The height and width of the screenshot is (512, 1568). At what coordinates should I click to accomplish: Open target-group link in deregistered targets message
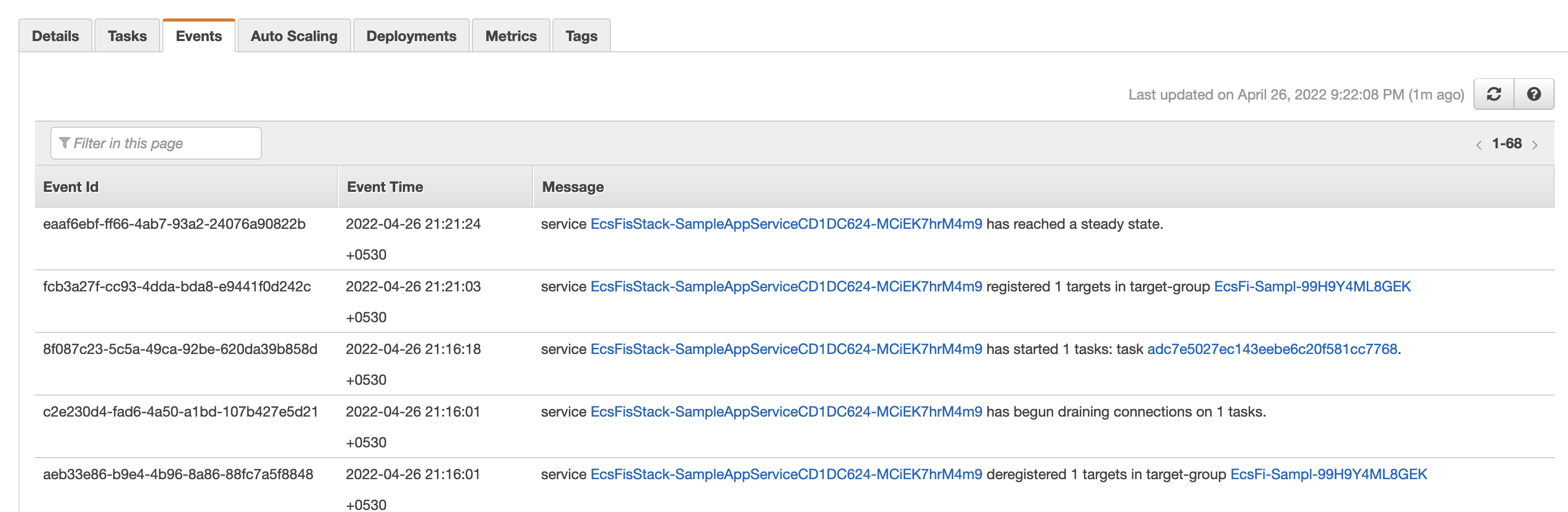[x=1328, y=475]
